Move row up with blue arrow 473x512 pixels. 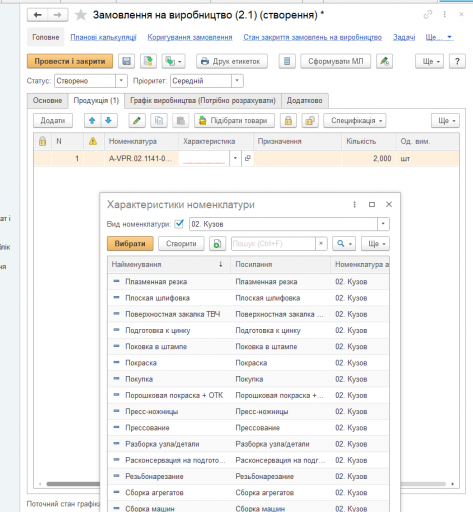point(92,121)
